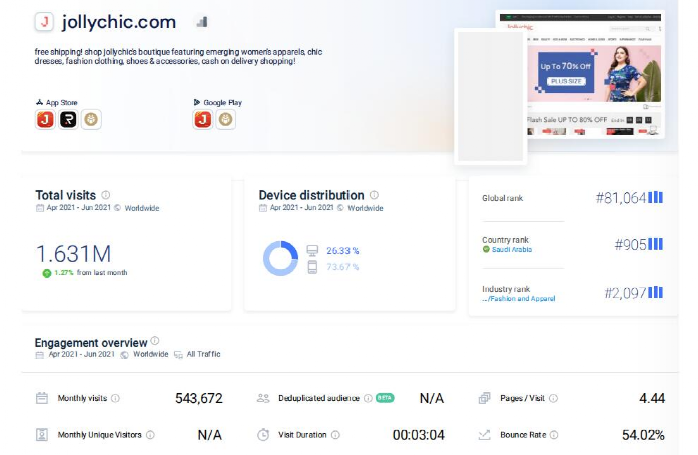Viewport: 698px width, 455px height.
Task: Click Apr 2021 - Jun 2021 in Engagement overview
Action: click(x=81, y=354)
